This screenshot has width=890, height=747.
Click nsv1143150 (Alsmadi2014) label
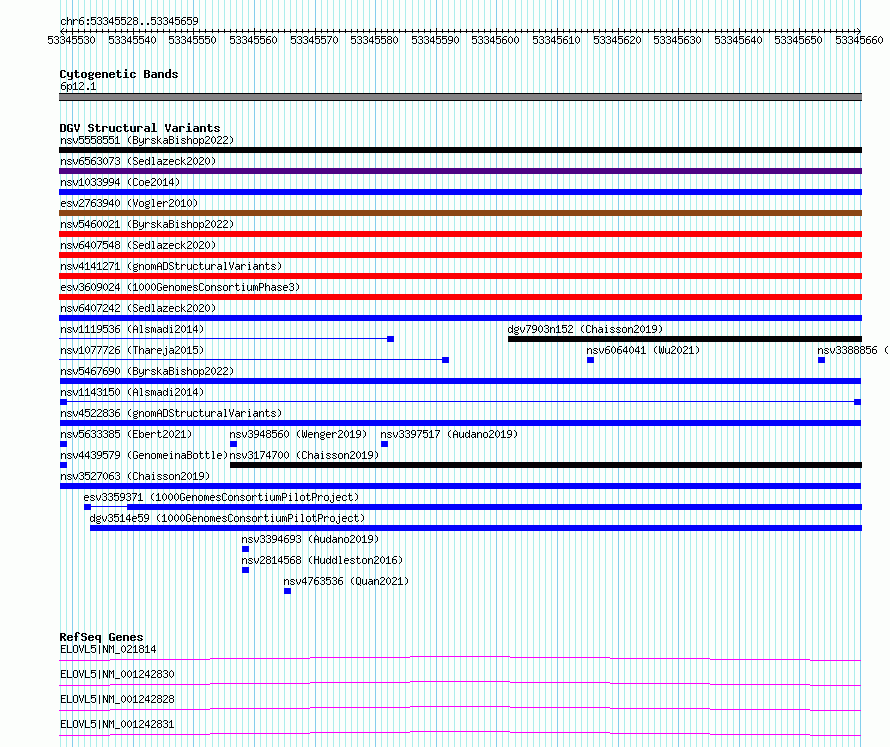click(x=132, y=392)
